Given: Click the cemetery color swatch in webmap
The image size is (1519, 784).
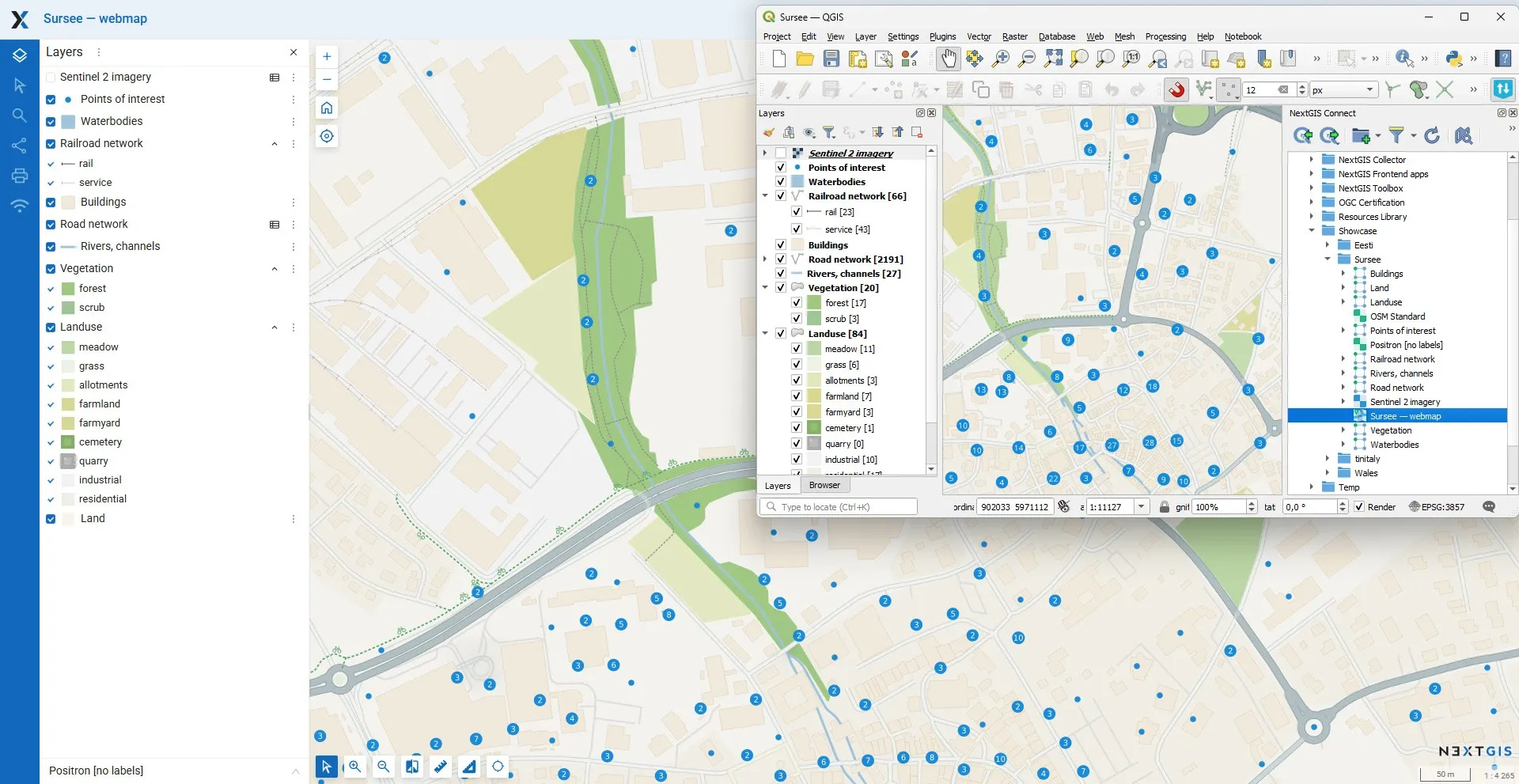Looking at the screenshot, I should (68, 442).
